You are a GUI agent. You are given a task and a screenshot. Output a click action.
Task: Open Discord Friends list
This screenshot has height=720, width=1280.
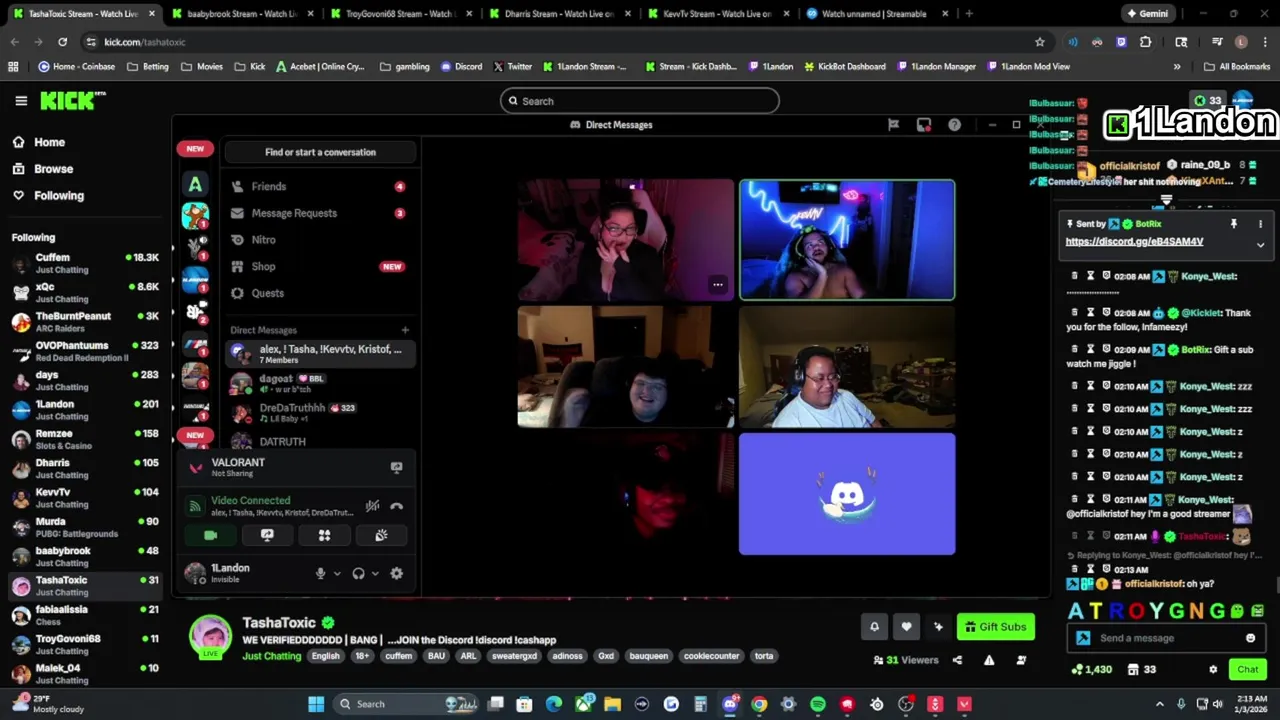coord(318,186)
